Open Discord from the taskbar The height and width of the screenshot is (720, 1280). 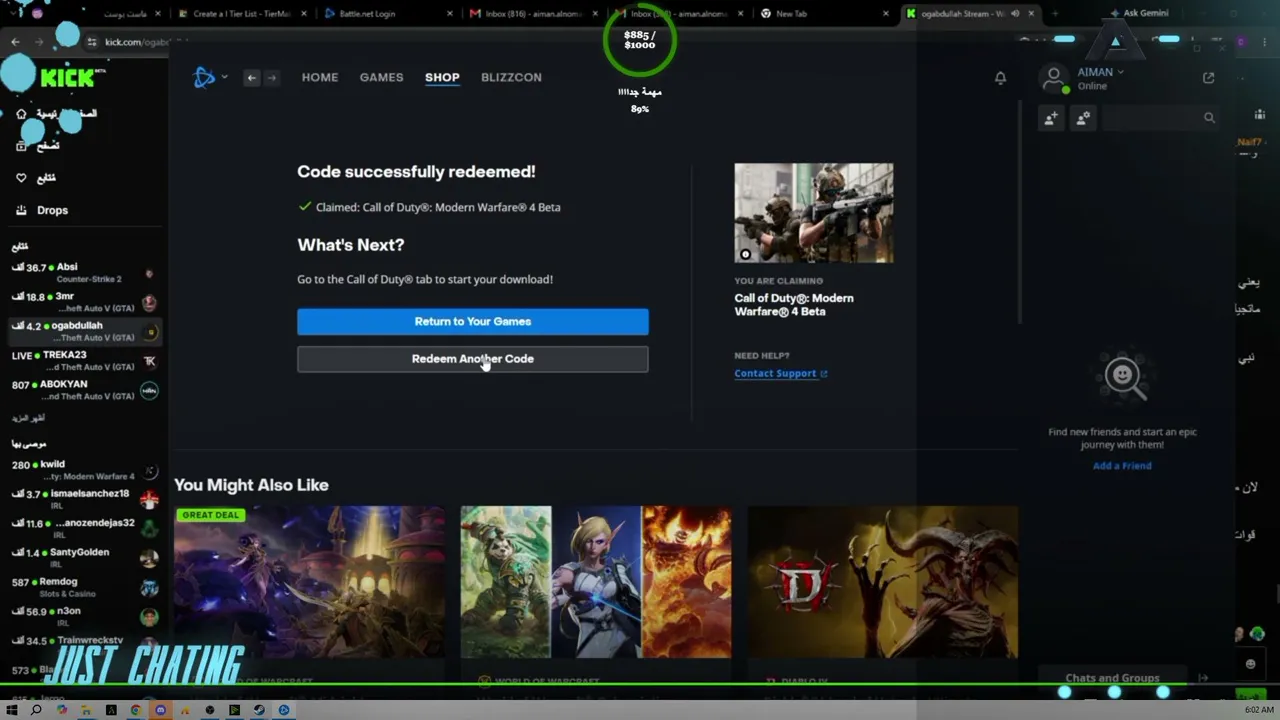coord(160,710)
